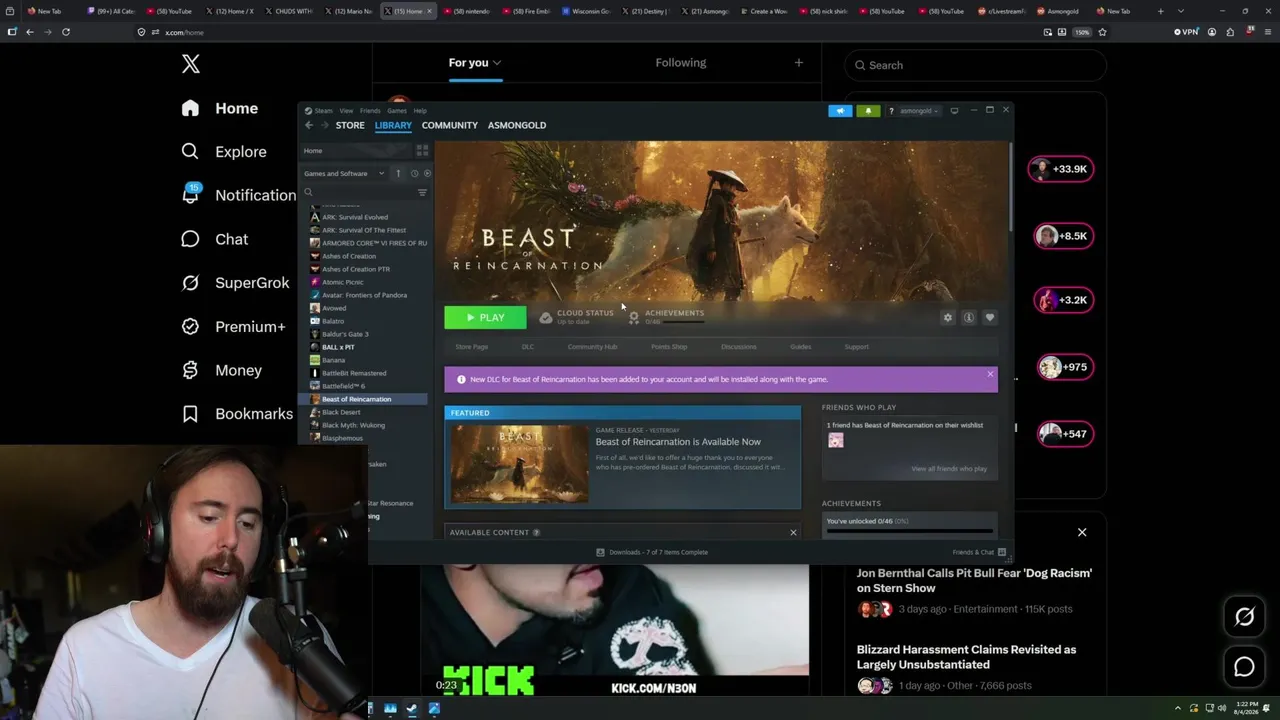The image size is (1280, 720).
Task: Click the sort ascending arrow in library
Action: [x=398, y=174]
